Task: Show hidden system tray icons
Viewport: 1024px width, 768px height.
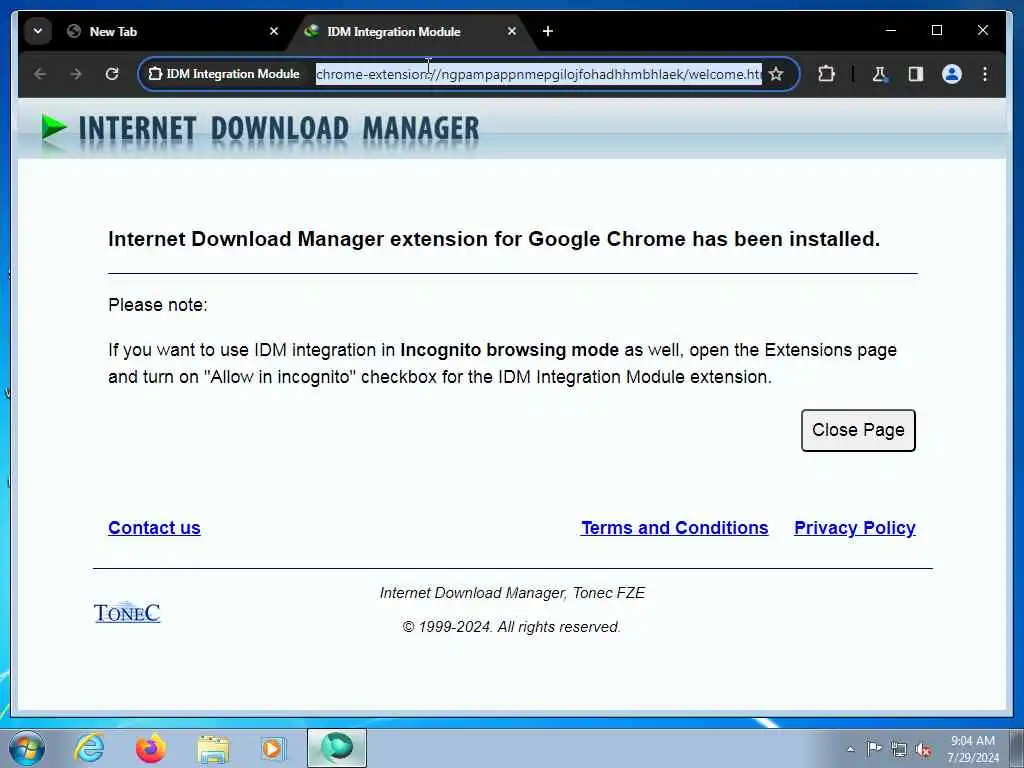Action: [x=850, y=749]
